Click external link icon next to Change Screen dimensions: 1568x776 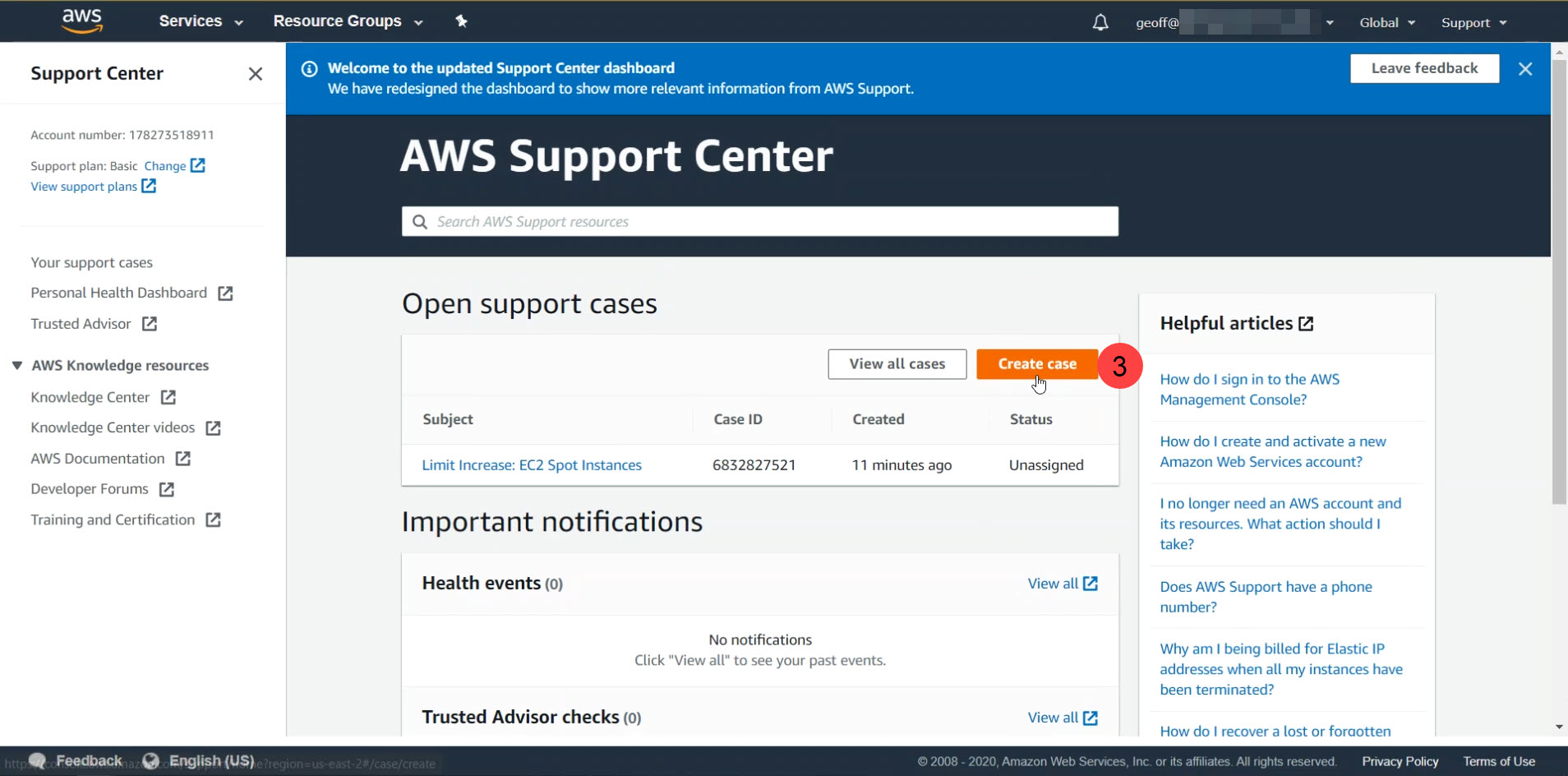point(198,165)
